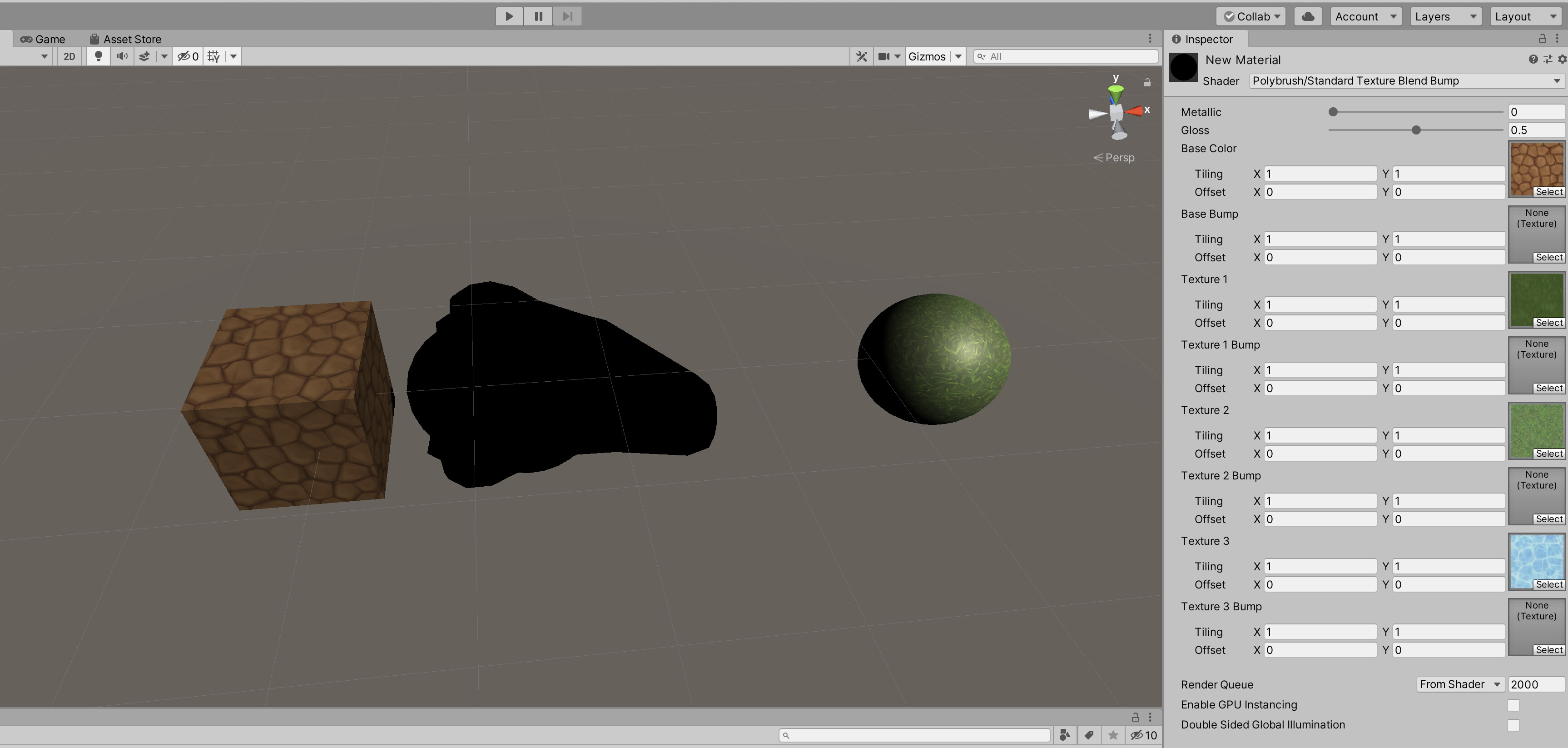Open the Layers dropdown
1568x748 pixels.
point(1445,16)
